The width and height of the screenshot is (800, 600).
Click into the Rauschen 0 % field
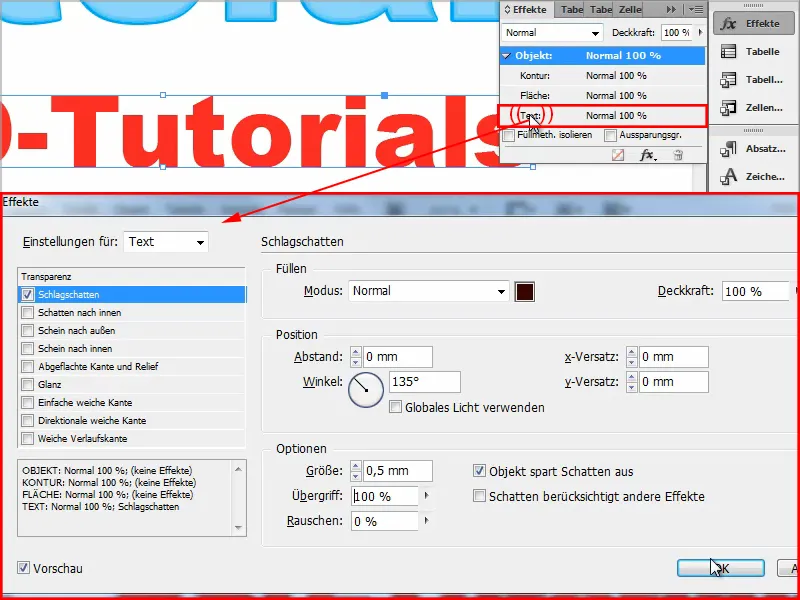[385, 521]
